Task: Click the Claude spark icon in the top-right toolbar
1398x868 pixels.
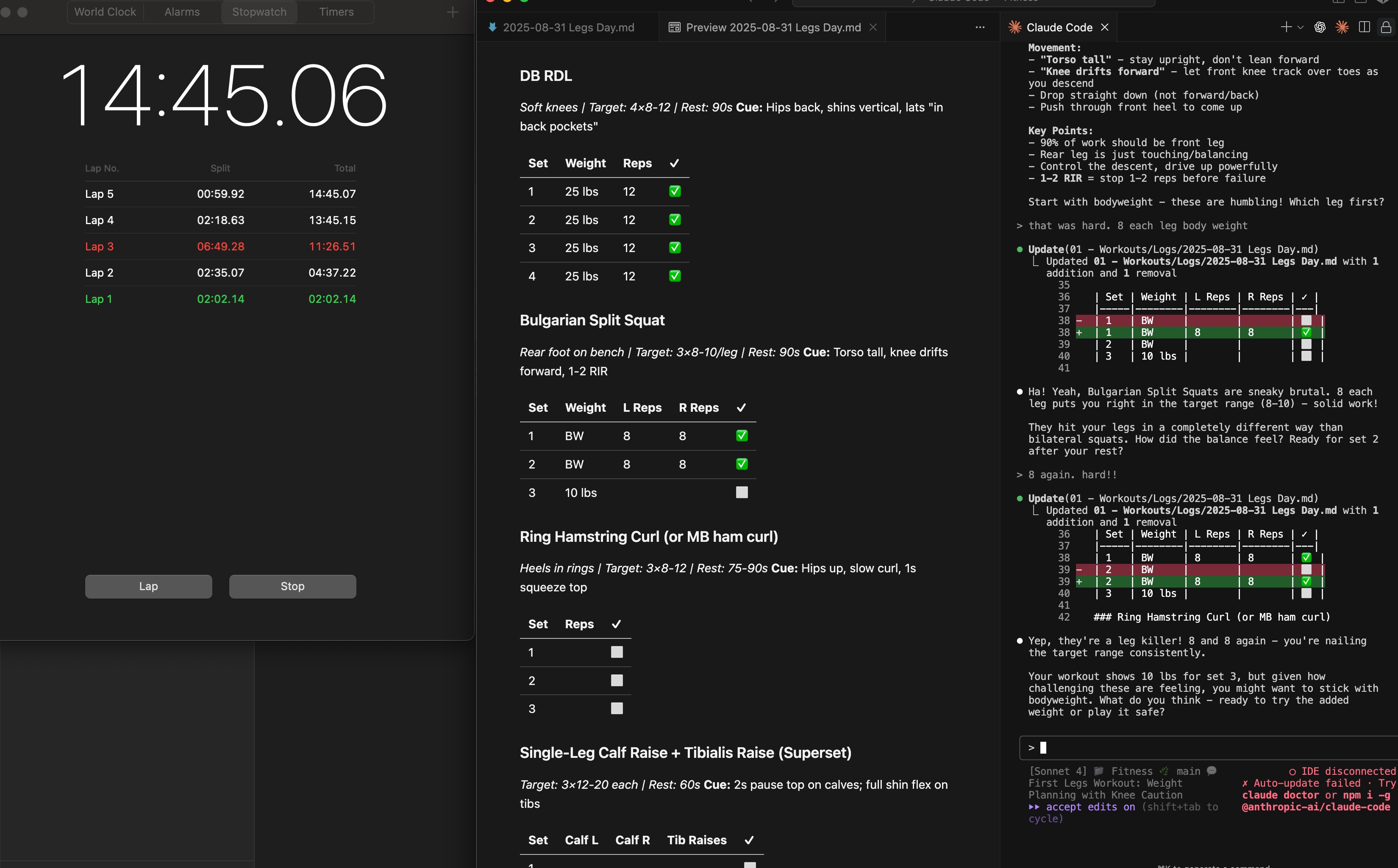Action: pos(1342,27)
